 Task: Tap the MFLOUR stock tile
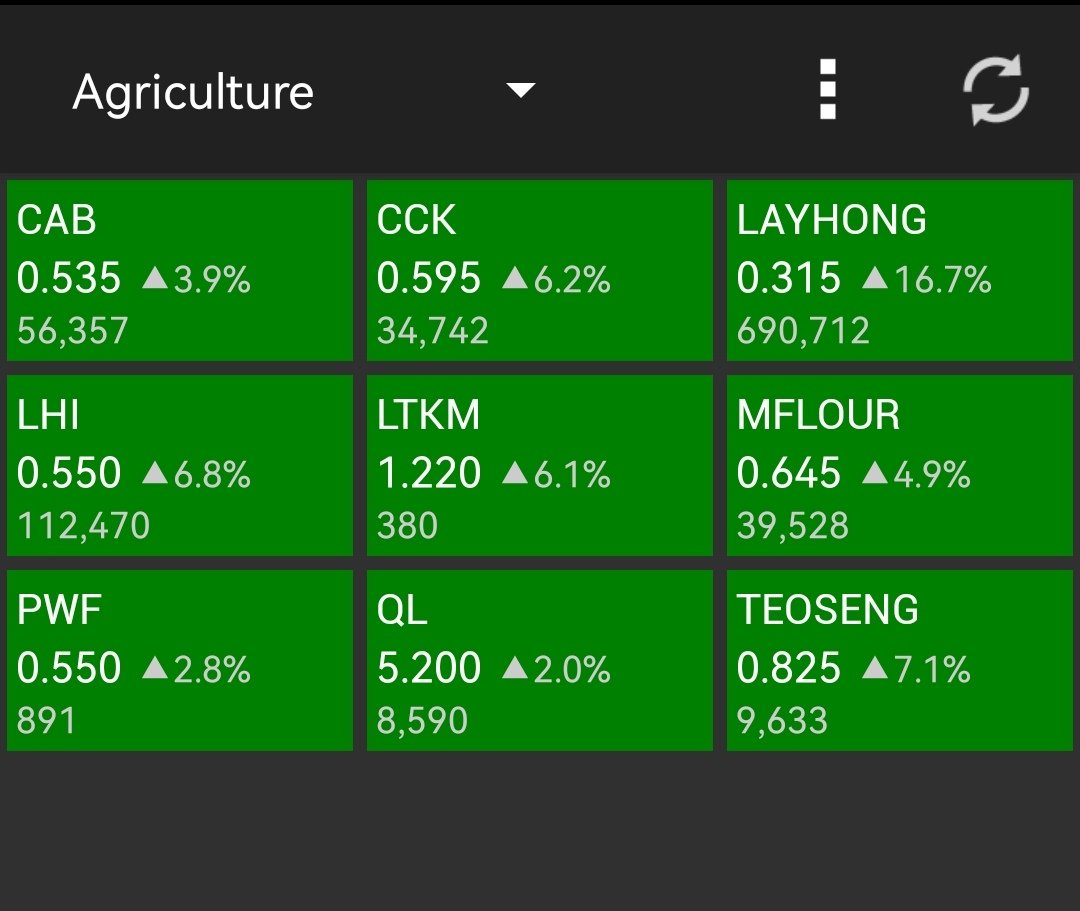[x=900, y=465]
